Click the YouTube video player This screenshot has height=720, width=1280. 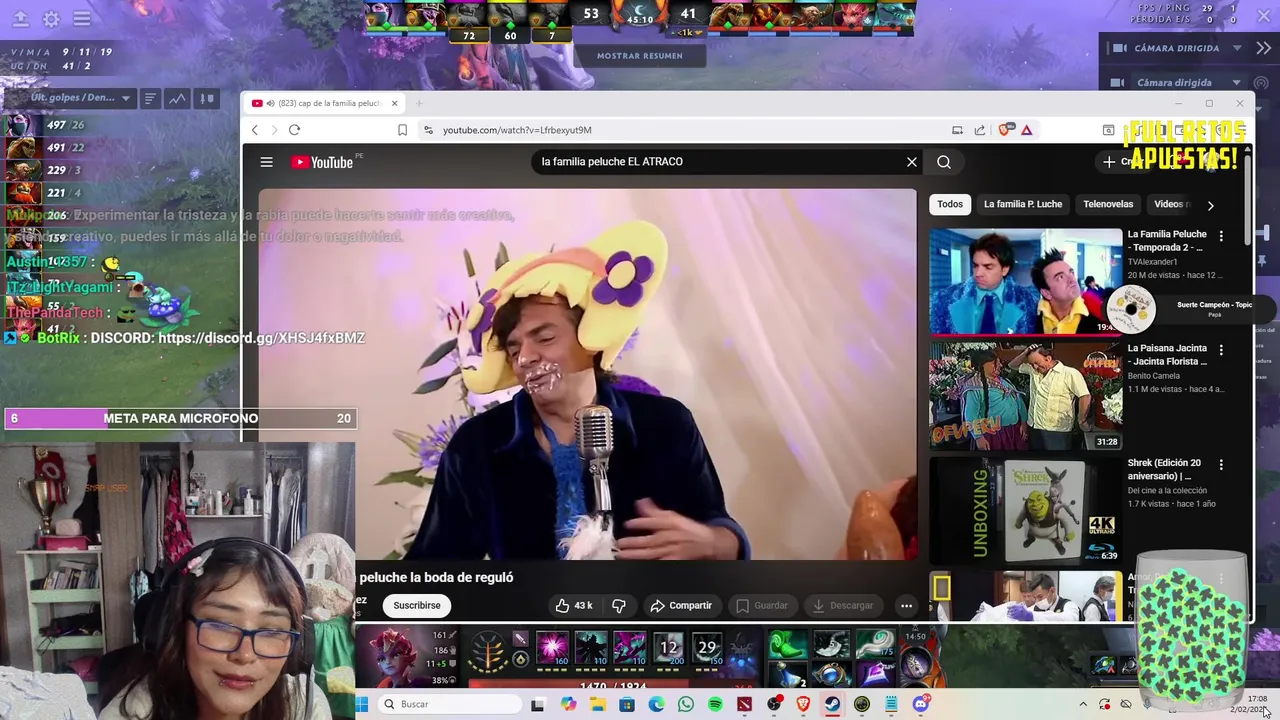click(x=588, y=375)
